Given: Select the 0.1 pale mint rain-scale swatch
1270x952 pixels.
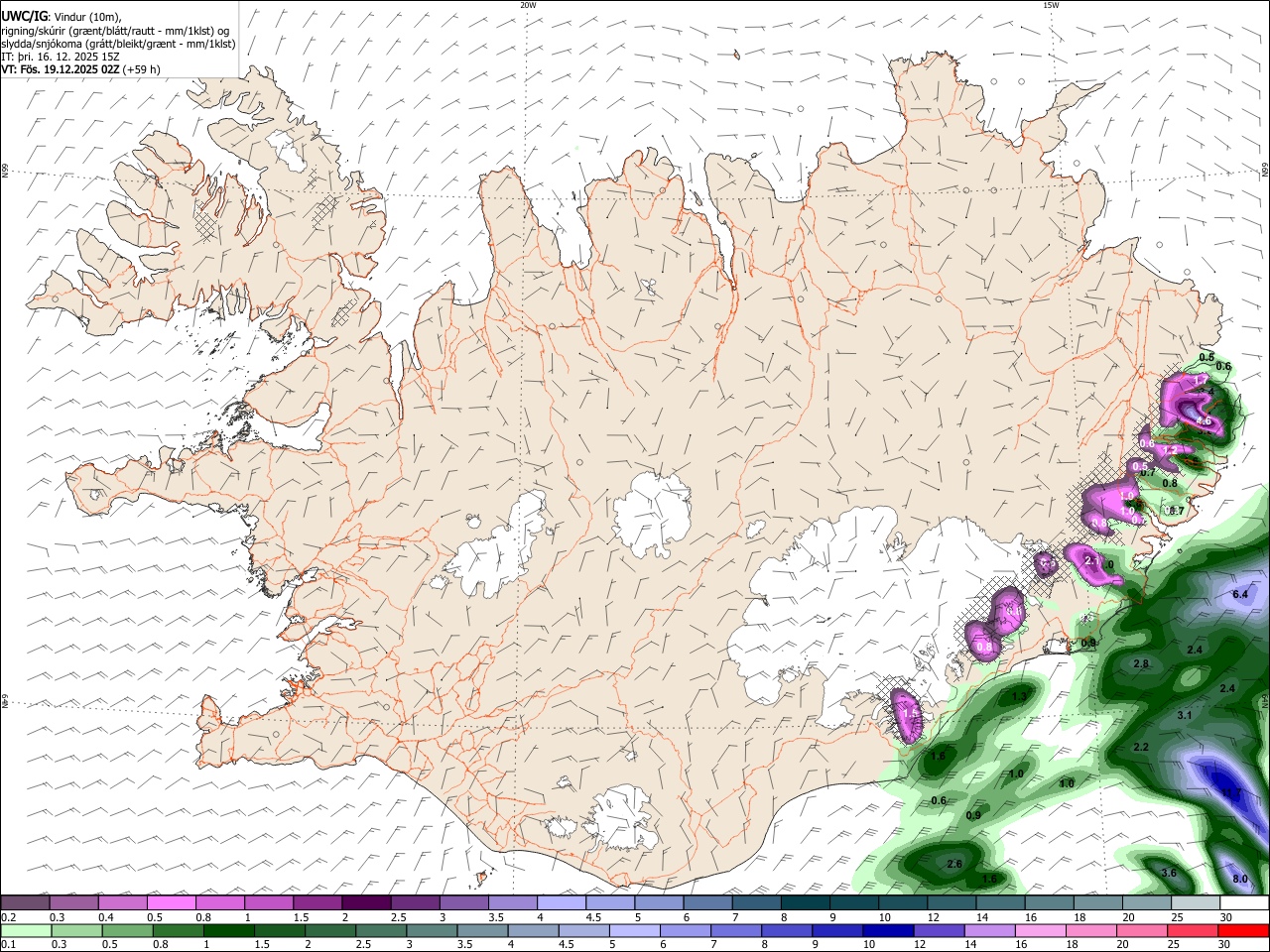Looking at the screenshot, I should [25, 930].
